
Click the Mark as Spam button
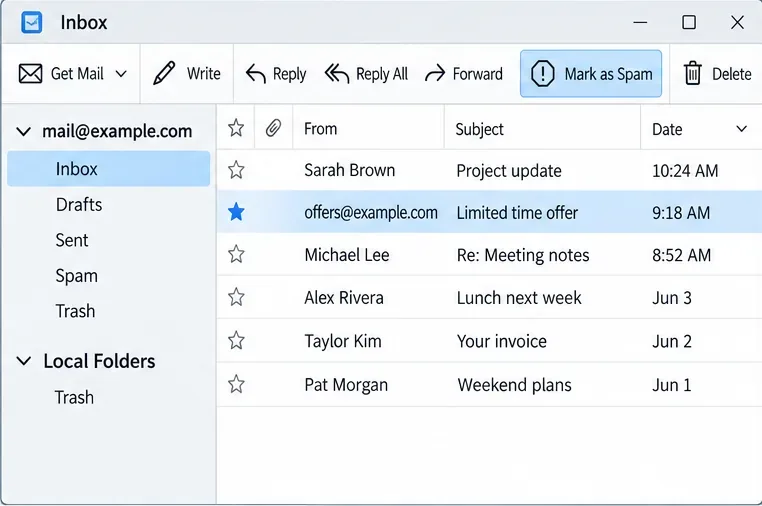click(x=591, y=73)
